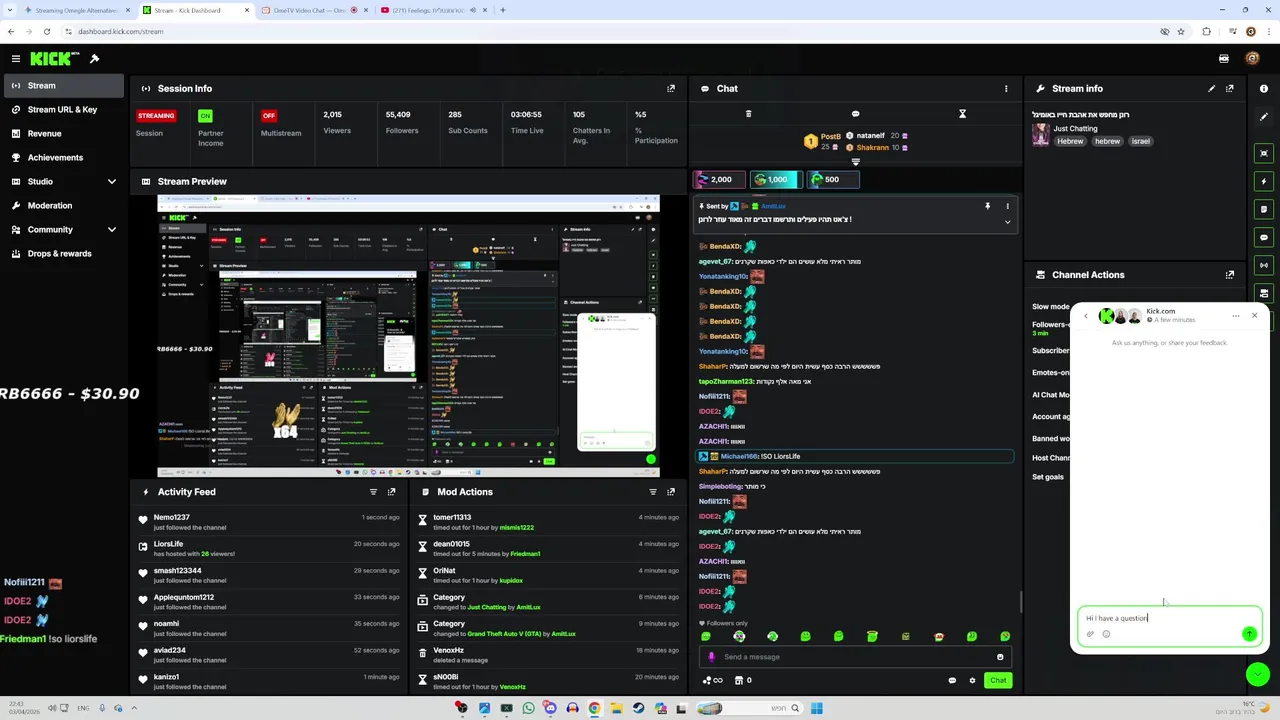Click the Partner Income ON badge
Image resolution: width=1280 pixels, height=720 pixels.
[x=205, y=116]
